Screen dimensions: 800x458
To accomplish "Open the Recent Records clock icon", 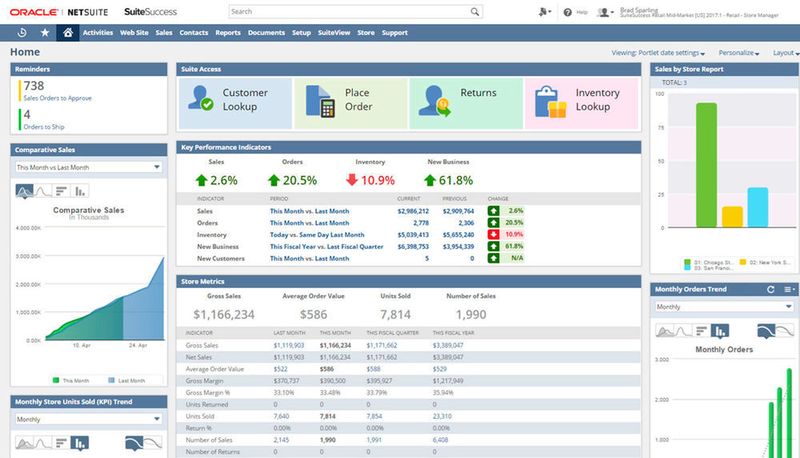I will click(x=22, y=33).
